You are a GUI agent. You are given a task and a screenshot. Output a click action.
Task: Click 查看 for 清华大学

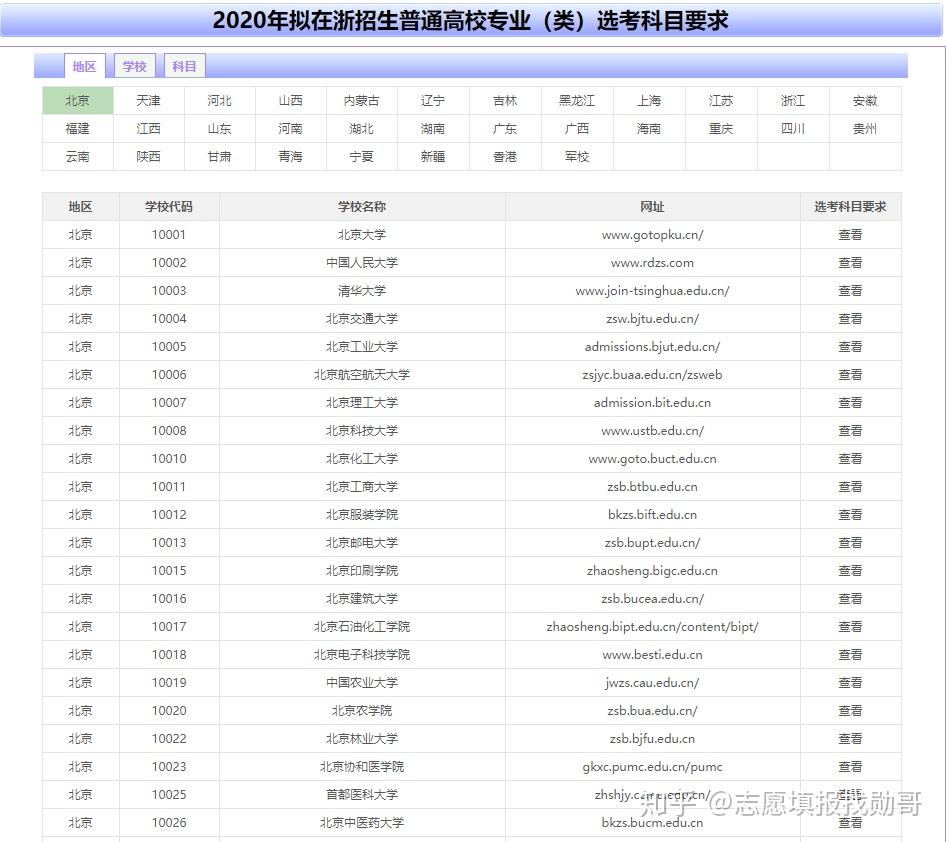point(850,291)
